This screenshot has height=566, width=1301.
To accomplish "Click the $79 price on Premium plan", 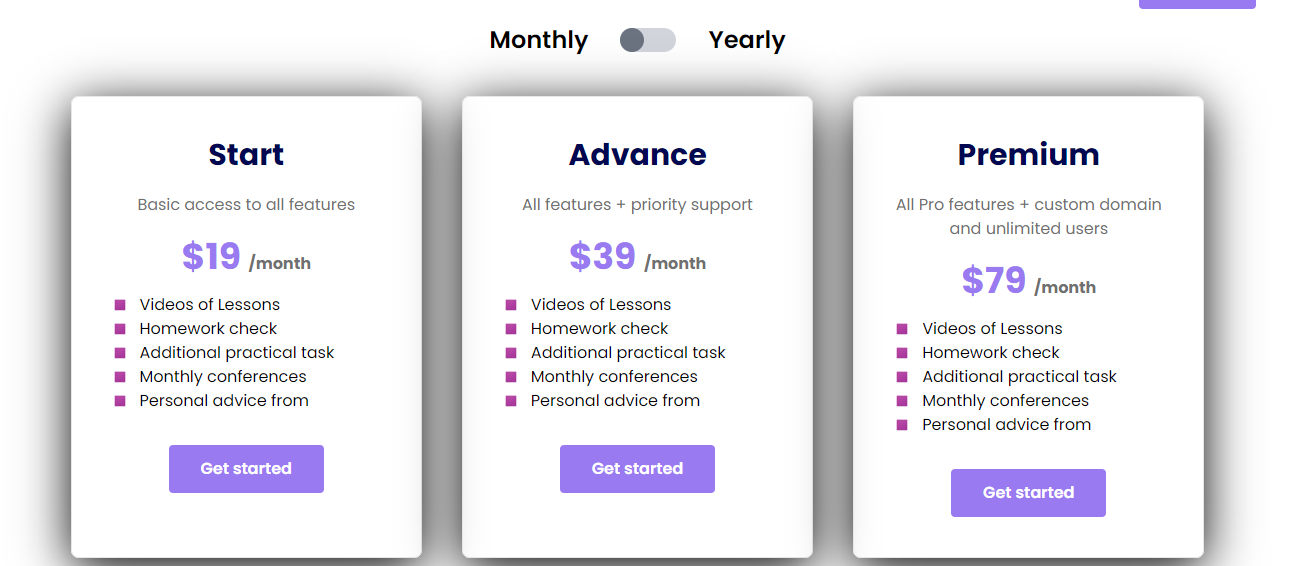I will 993,281.
